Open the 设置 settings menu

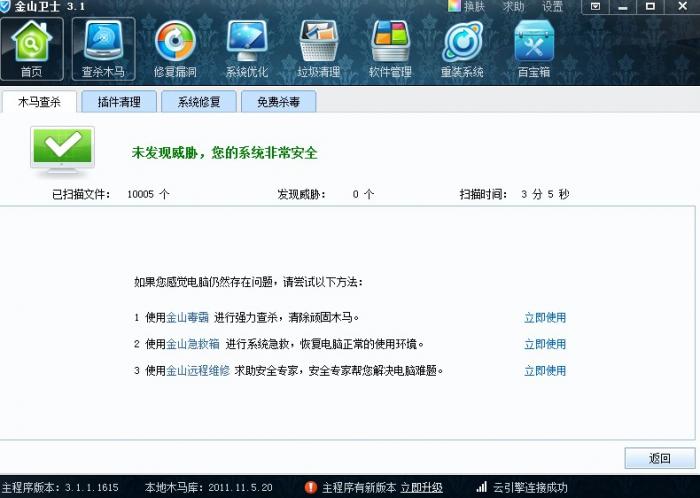tap(553, 6)
